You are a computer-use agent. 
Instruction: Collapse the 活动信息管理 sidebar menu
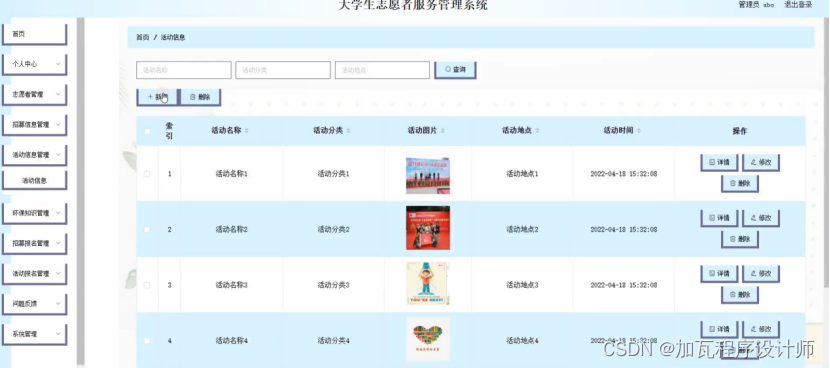click(x=34, y=155)
